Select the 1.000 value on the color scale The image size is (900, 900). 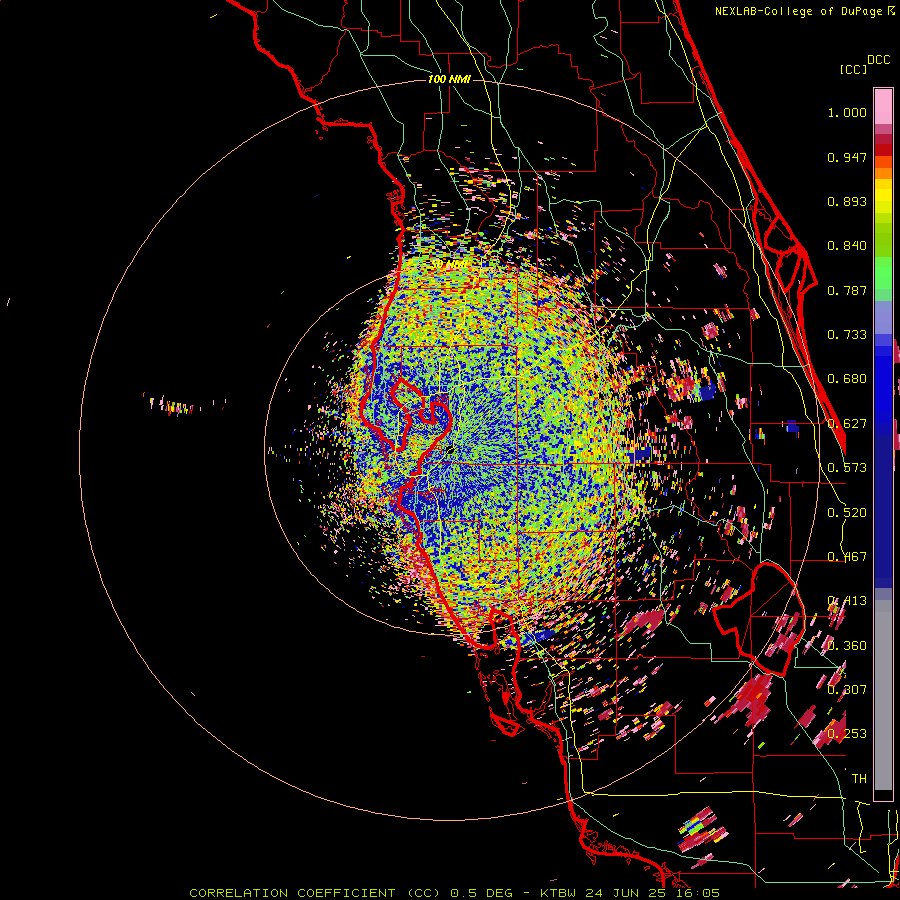(x=847, y=112)
